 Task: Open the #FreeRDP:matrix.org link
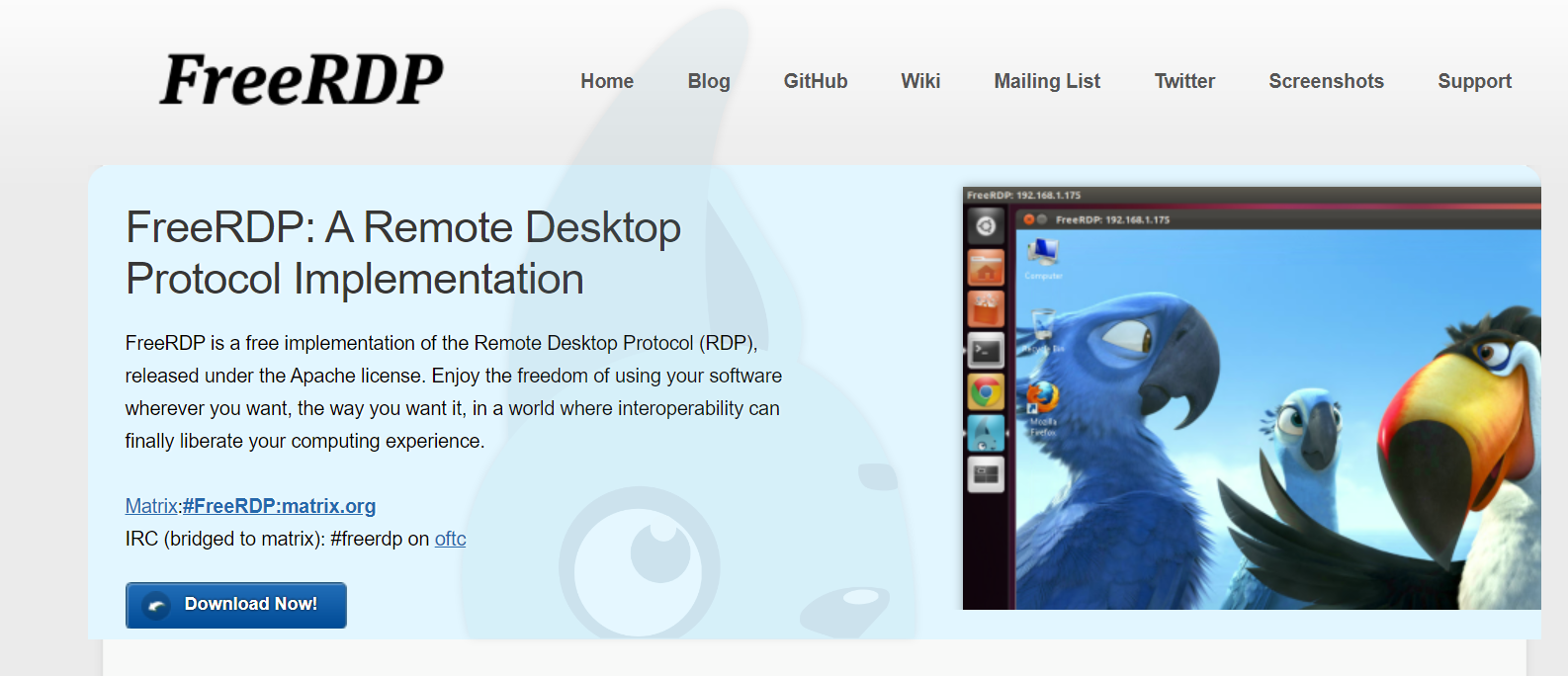(279, 506)
